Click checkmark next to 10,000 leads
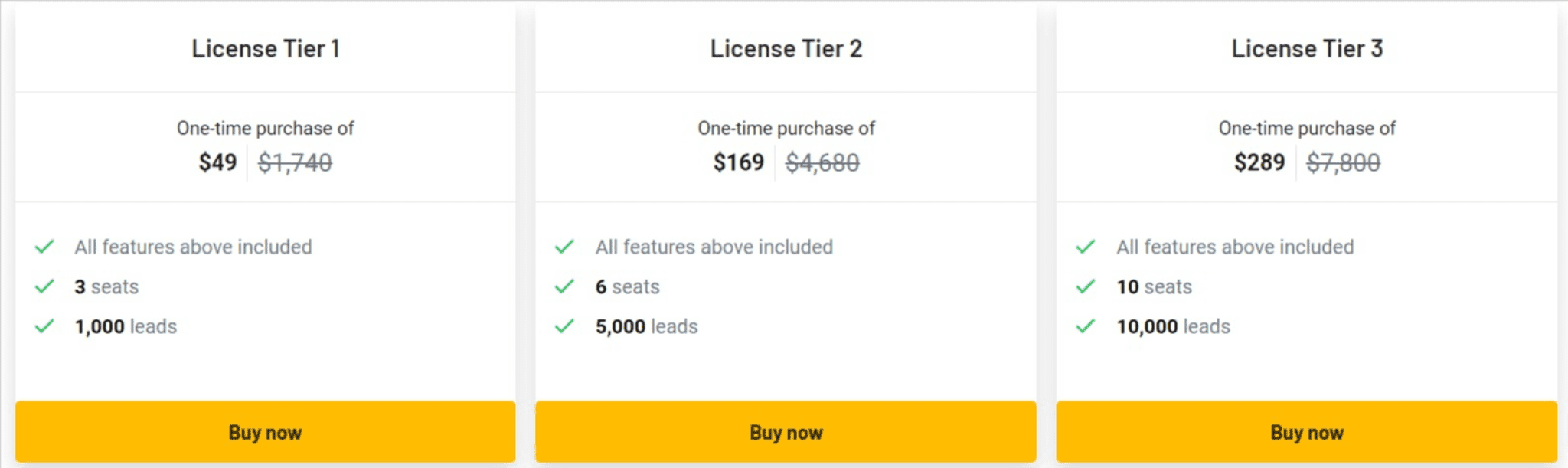 [x=1086, y=326]
